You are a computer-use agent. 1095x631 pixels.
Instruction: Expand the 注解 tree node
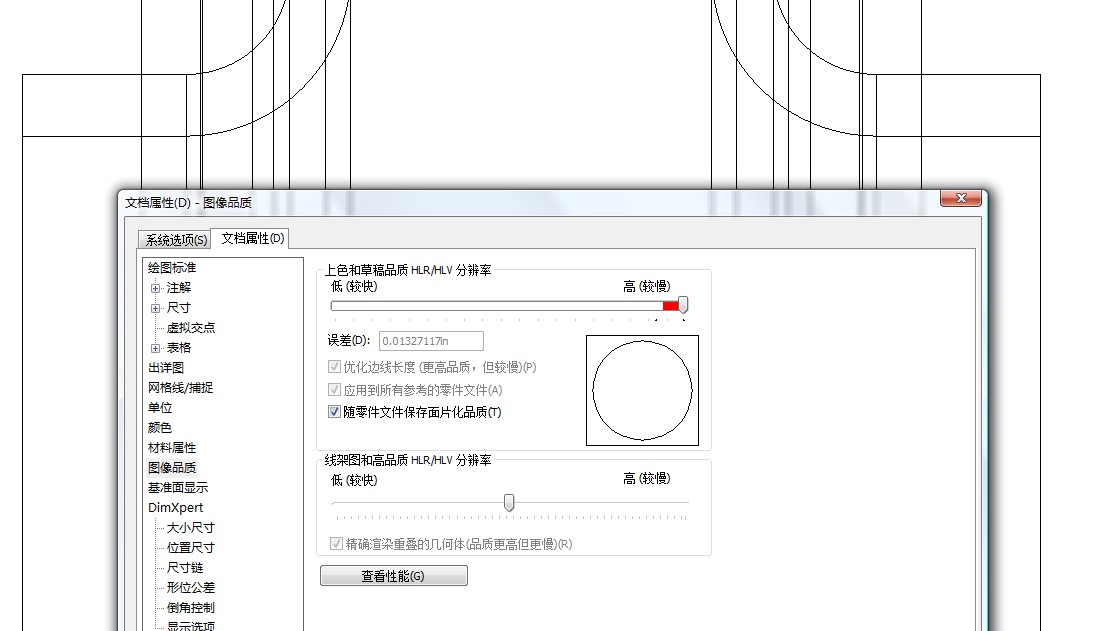click(x=155, y=288)
